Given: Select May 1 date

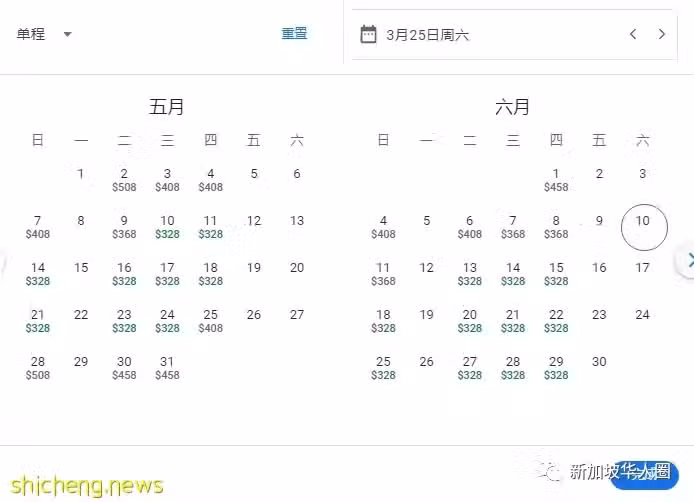Looking at the screenshot, I should pyautogui.click(x=81, y=174).
